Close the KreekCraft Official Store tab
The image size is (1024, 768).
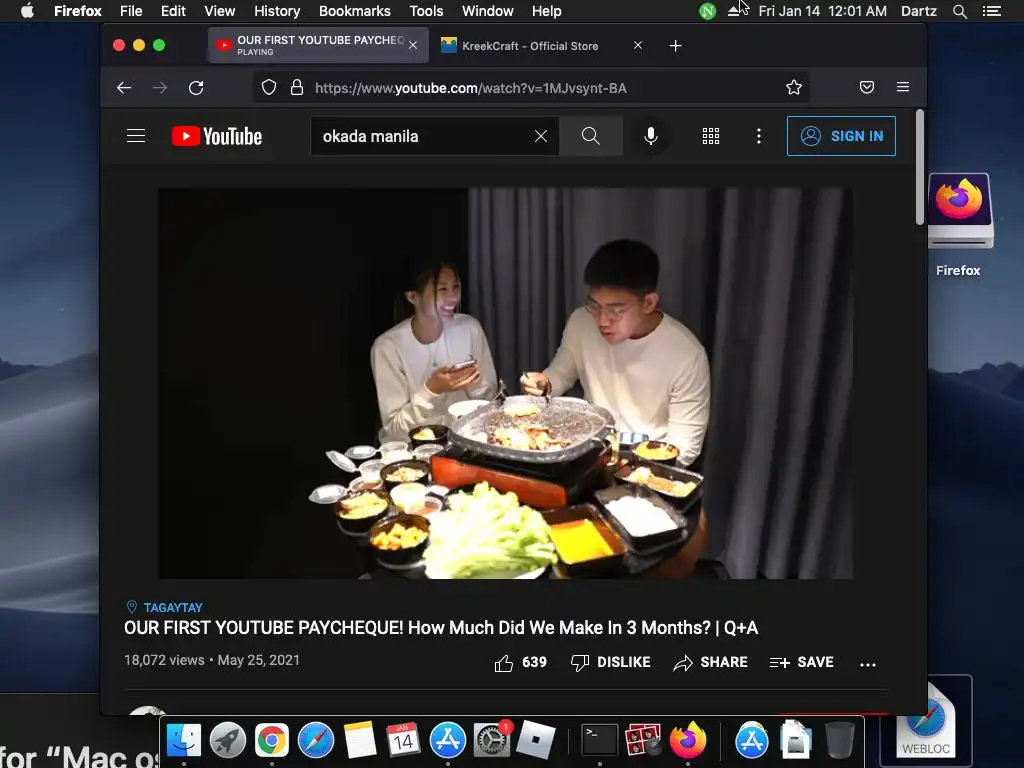click(638, 45)
